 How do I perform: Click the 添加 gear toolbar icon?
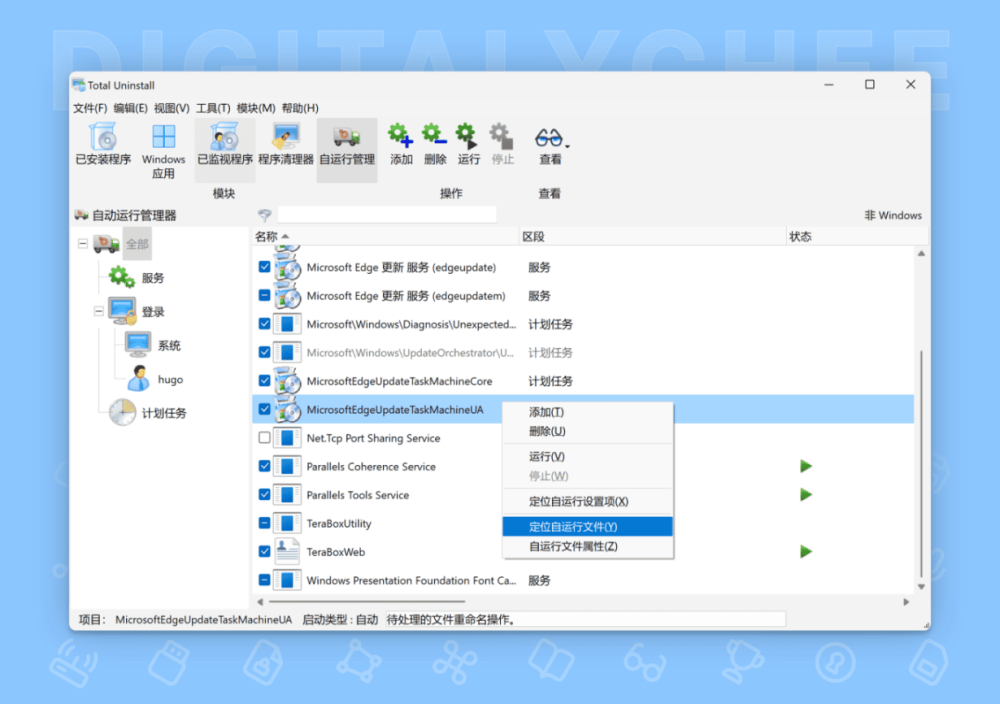[x=401, y=135]
